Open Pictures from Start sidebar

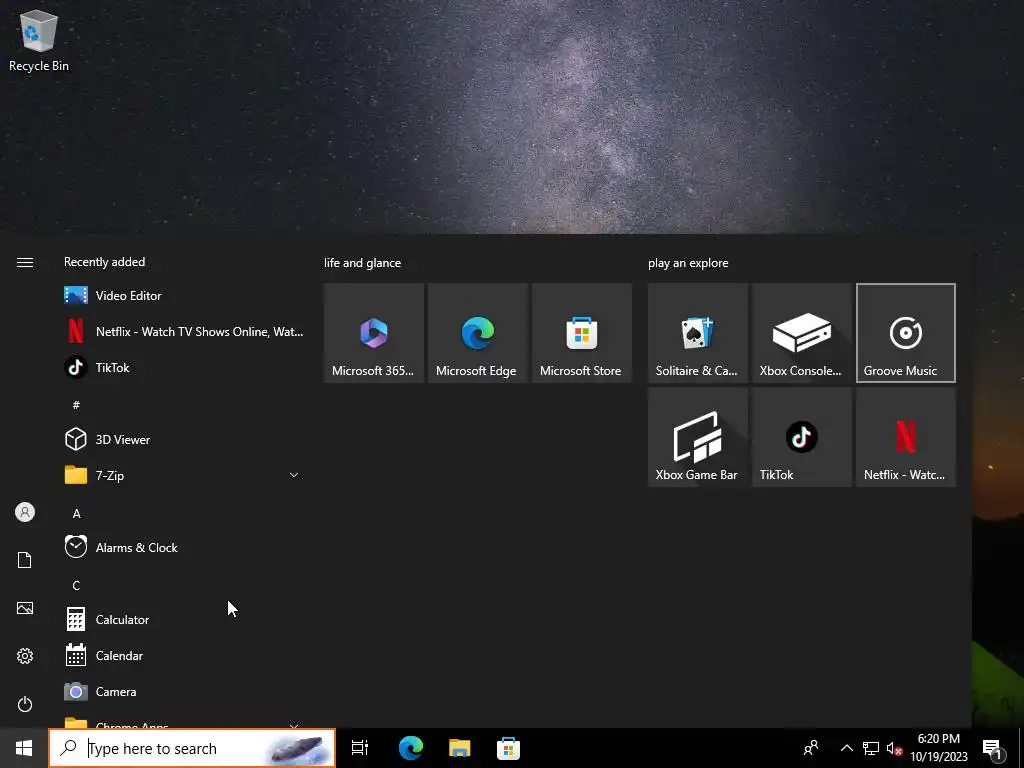(x=25, y=608)
